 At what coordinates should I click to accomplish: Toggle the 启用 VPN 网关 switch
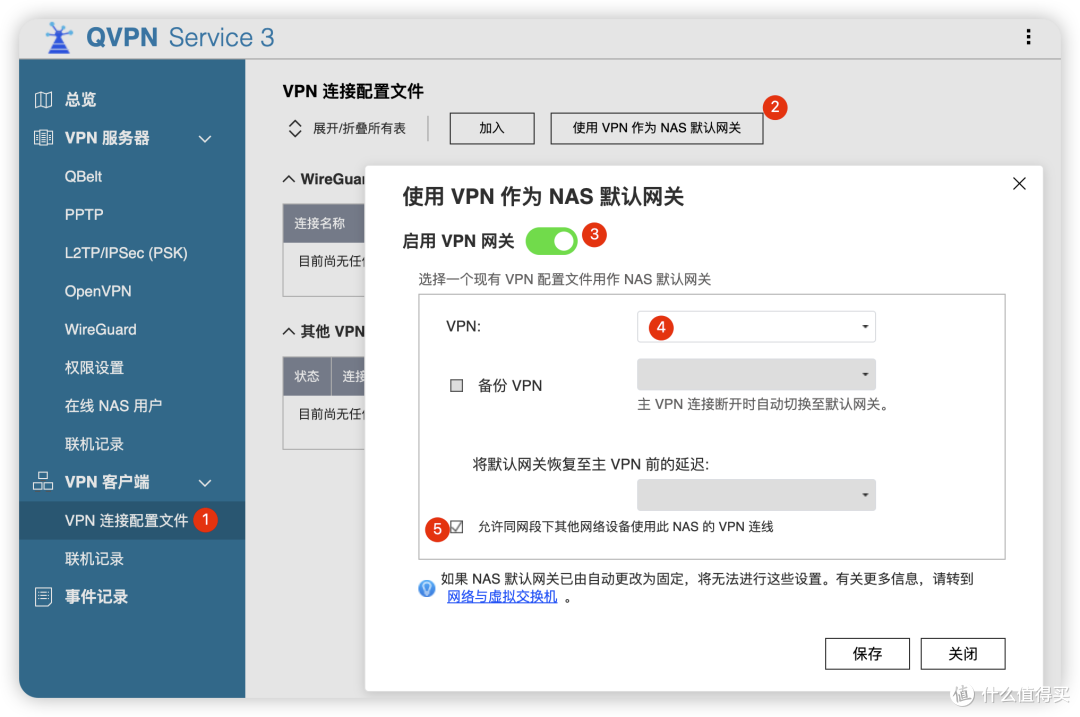click(551, 241)
